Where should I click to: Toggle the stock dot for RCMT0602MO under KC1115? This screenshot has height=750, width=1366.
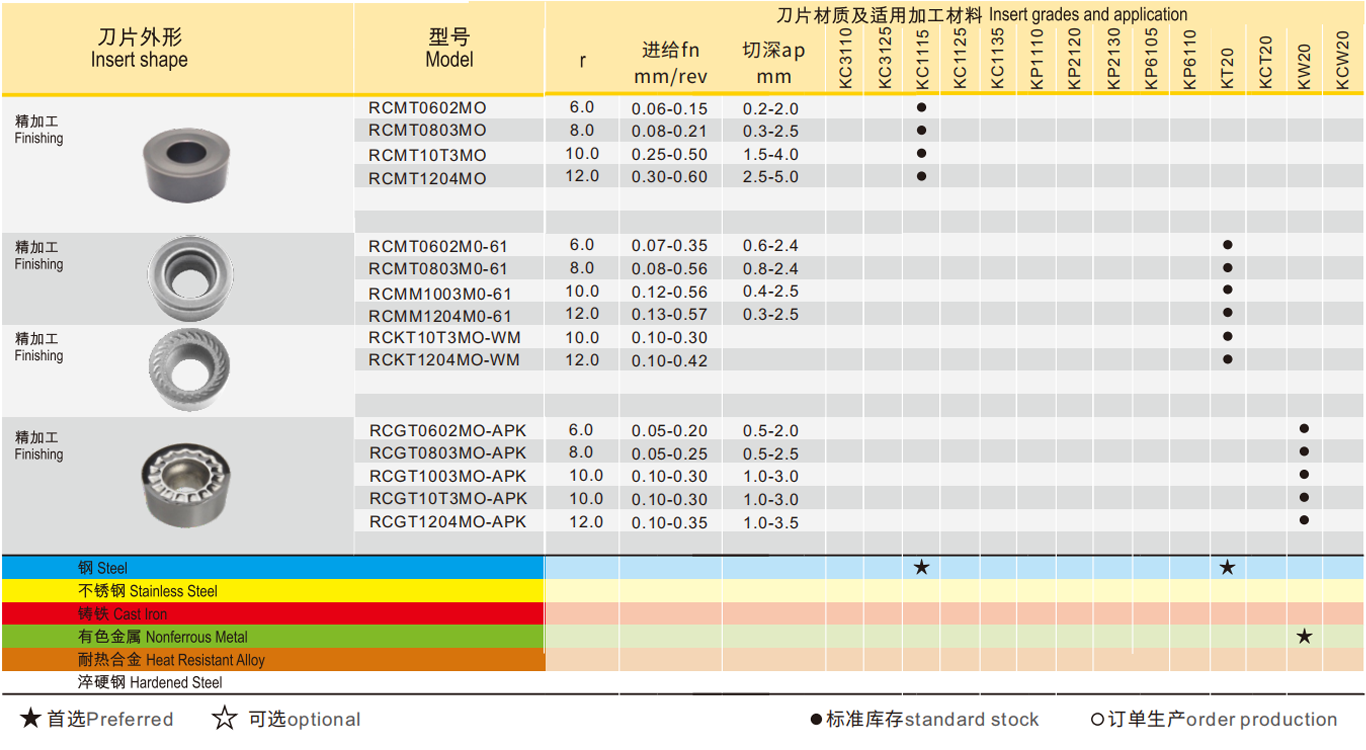919,108
